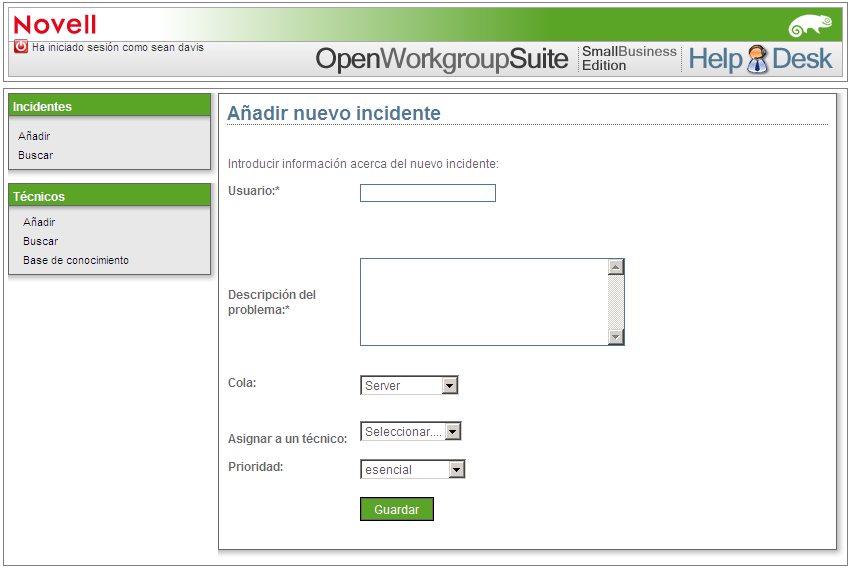Click the Novell logo
The height and width of the screenshot is (573, 853).
[55, 25]
